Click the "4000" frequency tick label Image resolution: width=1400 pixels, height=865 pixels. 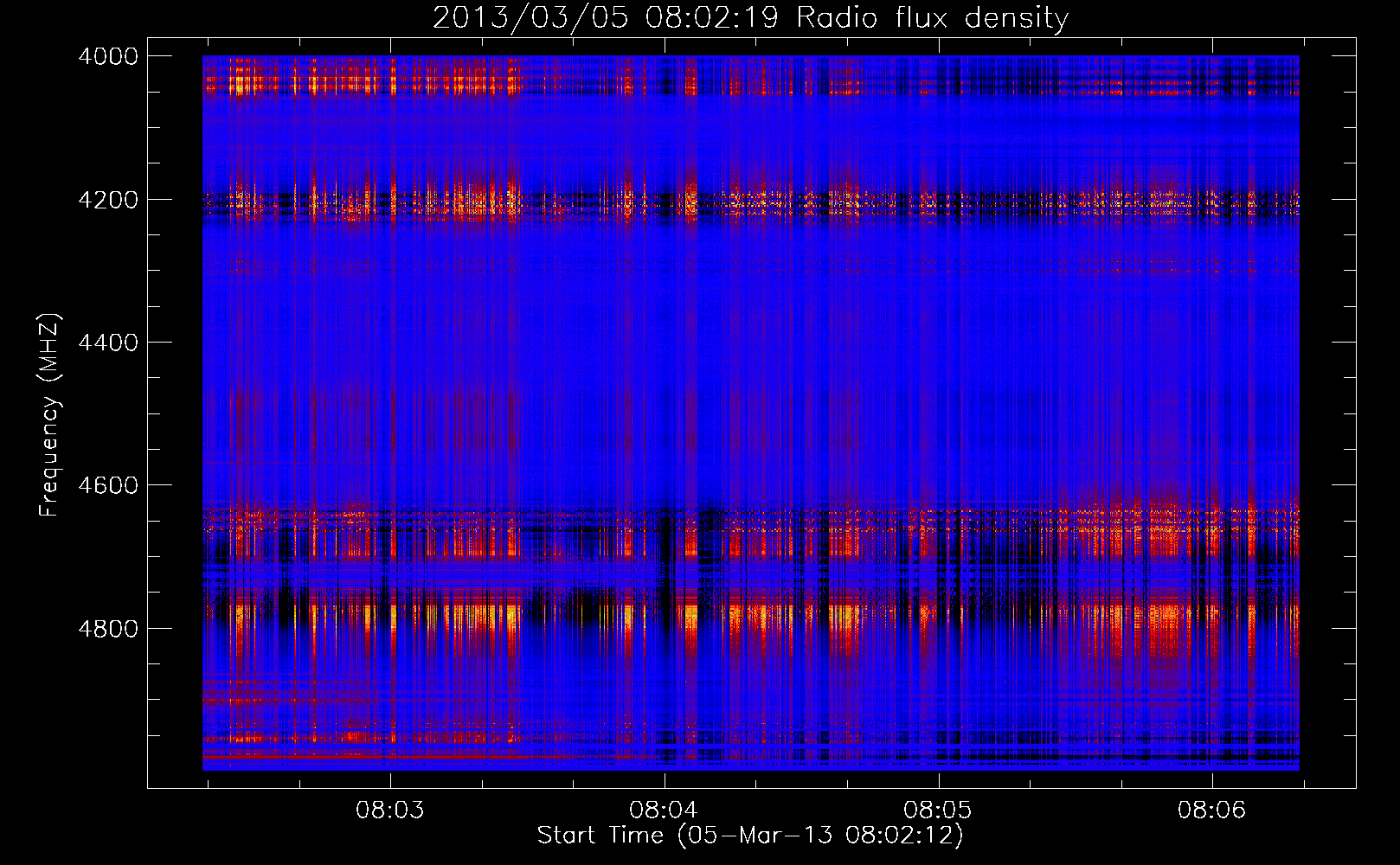coord(108,56)
